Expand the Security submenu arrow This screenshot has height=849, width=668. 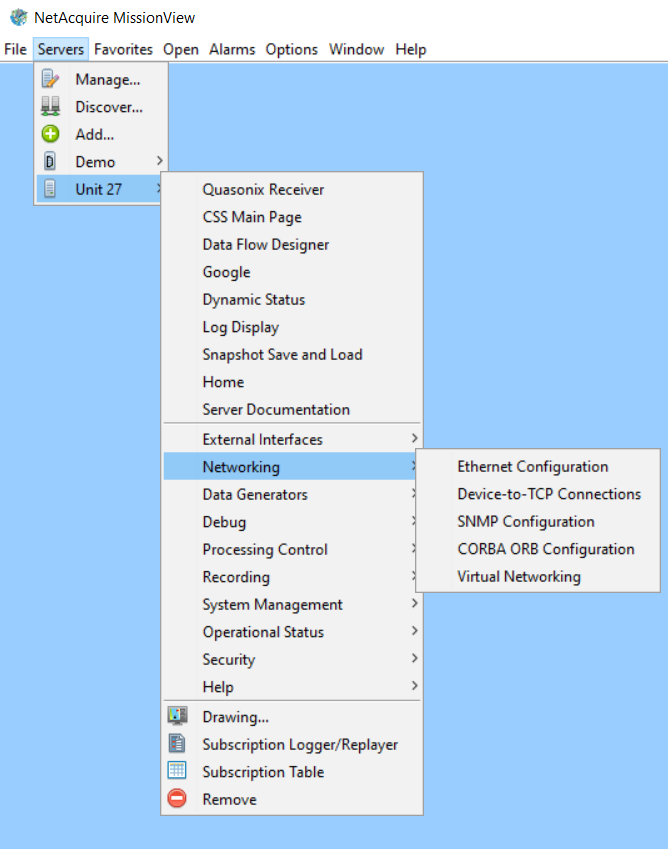coord(414,658)
